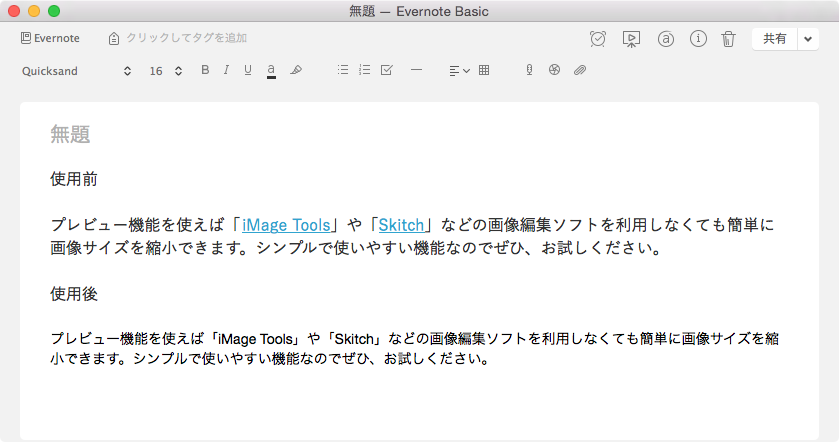Viewport: 839px width, 442px height.
Task: Set a reminder with the alarm clock icon
Action: pyautogui.click(x=598, y=39)
